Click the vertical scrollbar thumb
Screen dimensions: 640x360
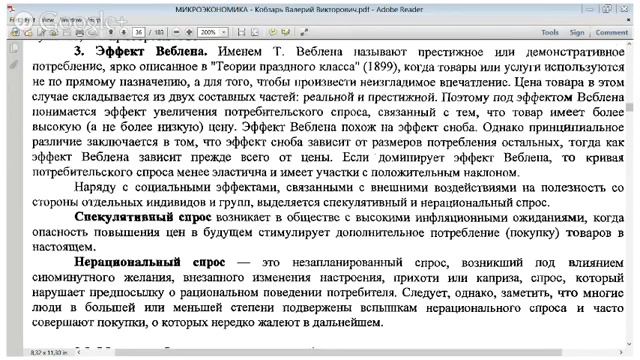pyautogui.click(x=630, y=107)
